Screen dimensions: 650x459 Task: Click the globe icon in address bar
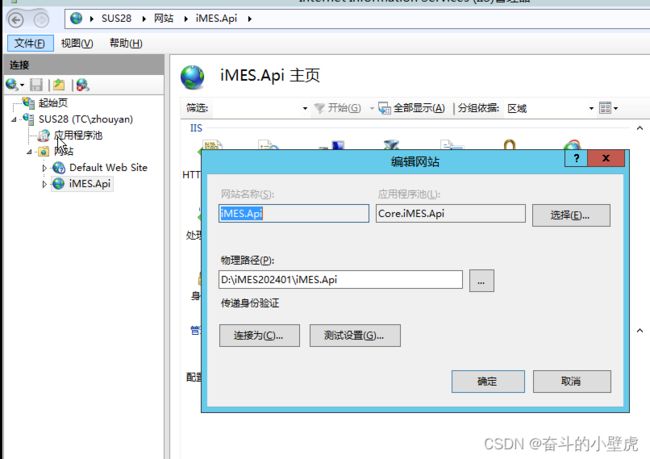pos(76,18)
